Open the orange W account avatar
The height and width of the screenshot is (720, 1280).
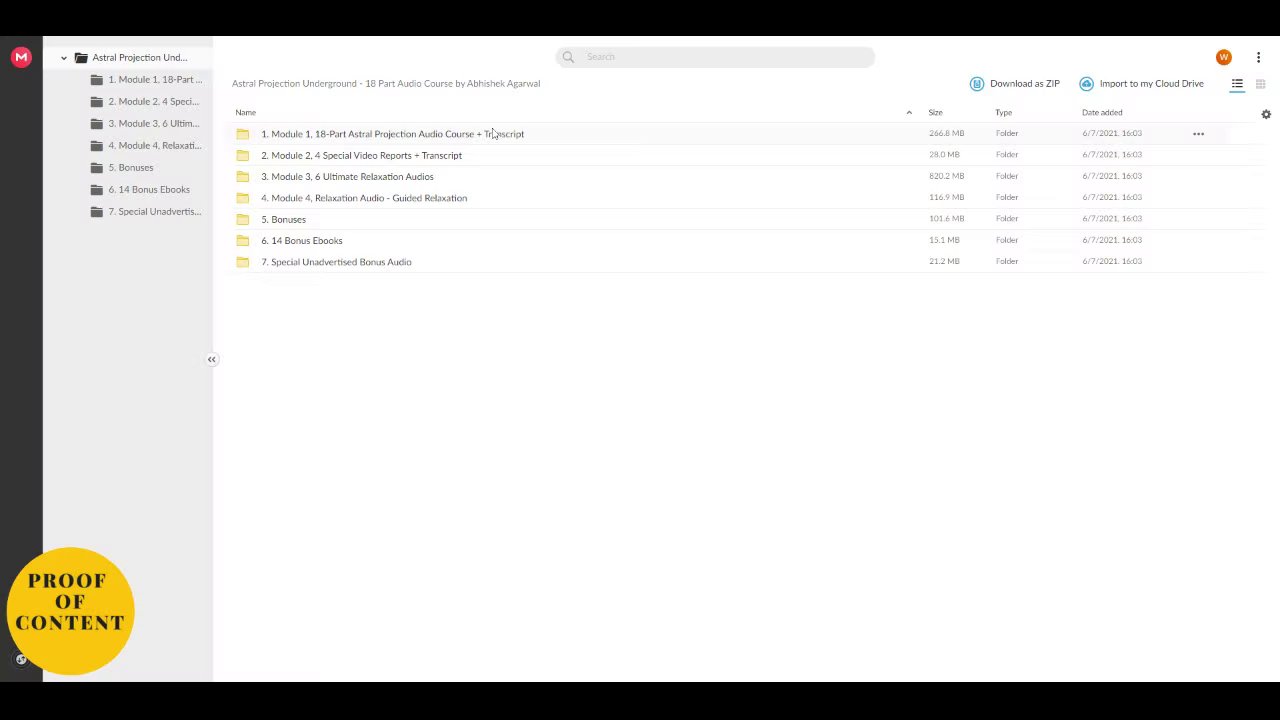(x=1223, y=57)
